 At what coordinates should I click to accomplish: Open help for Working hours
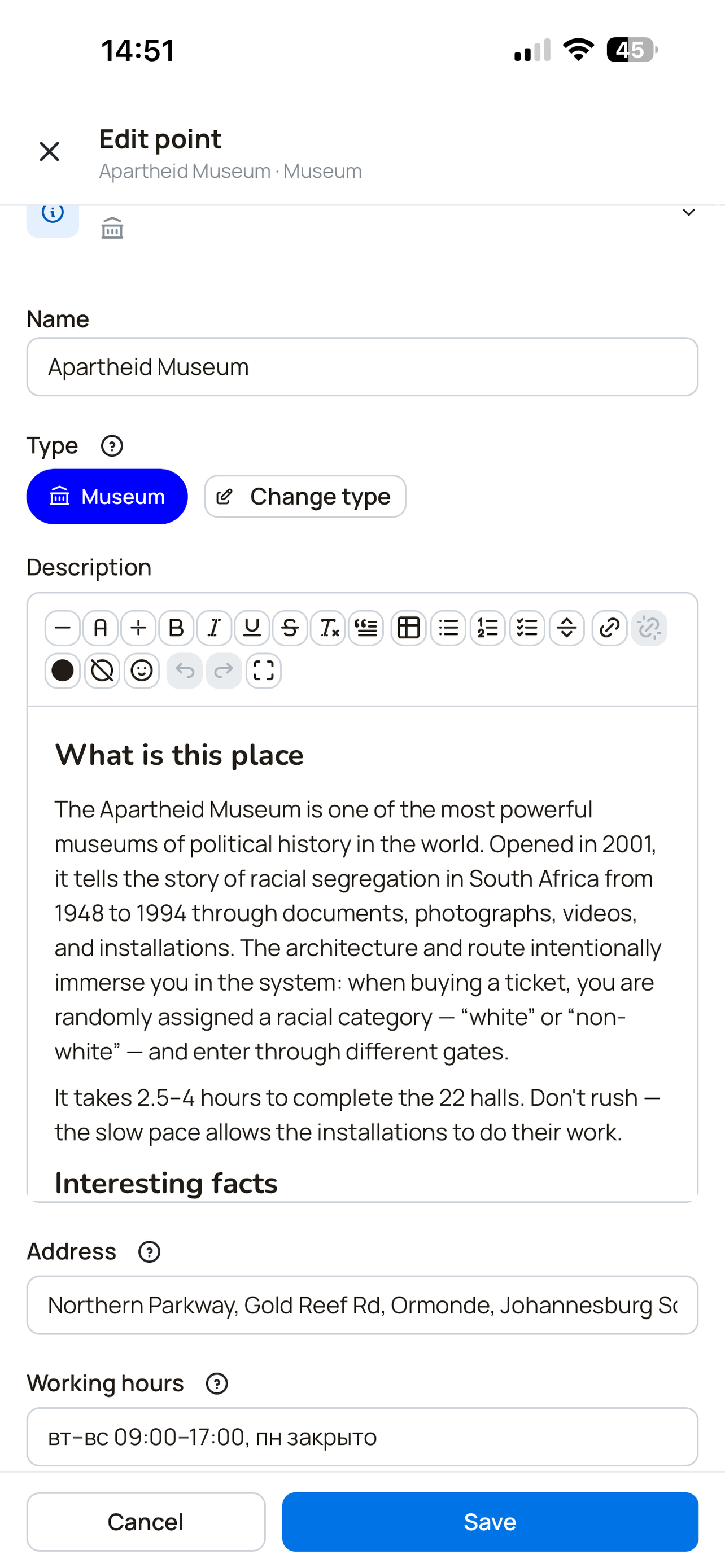(217, 1383)
